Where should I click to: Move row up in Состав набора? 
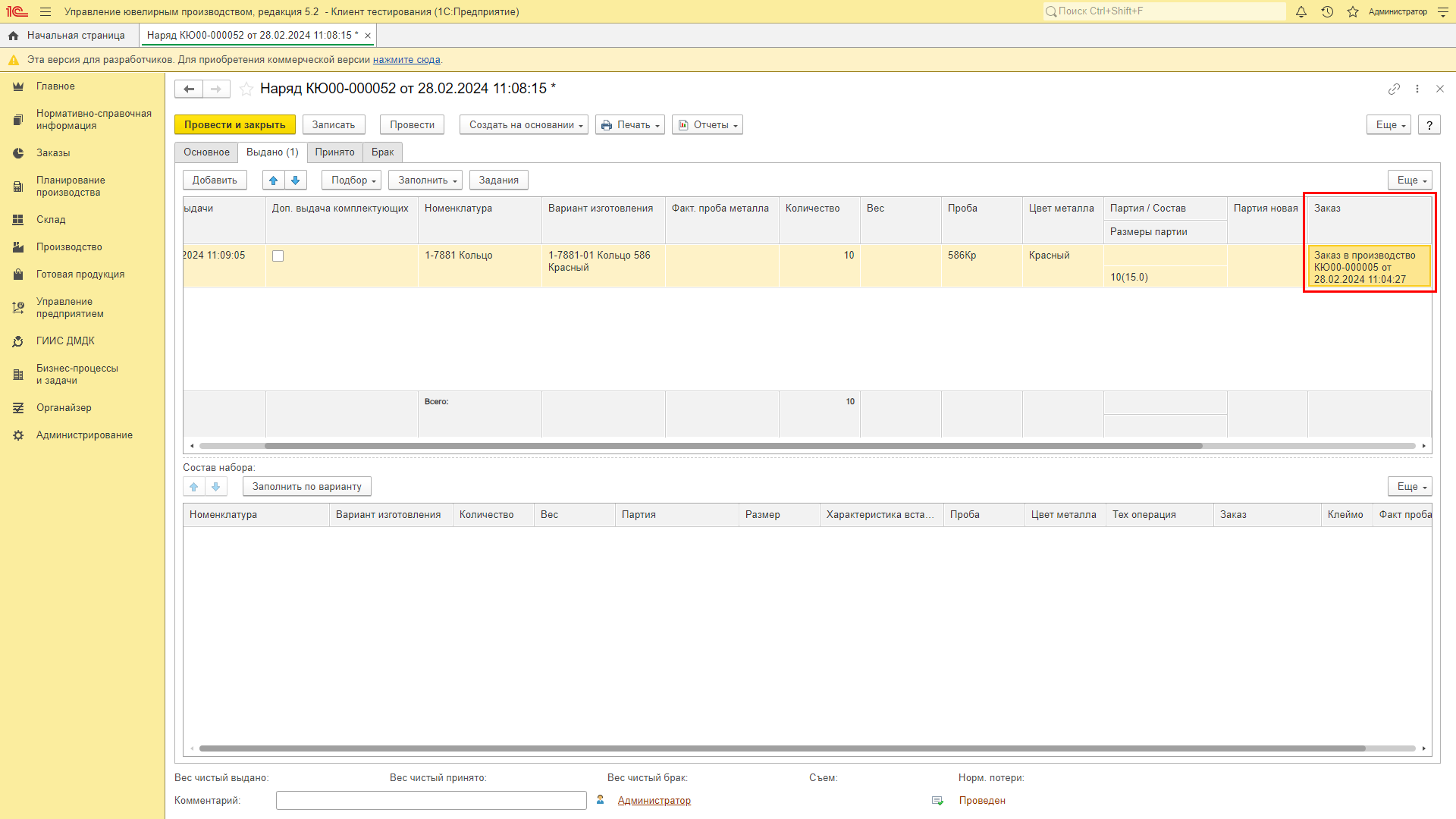194,486
